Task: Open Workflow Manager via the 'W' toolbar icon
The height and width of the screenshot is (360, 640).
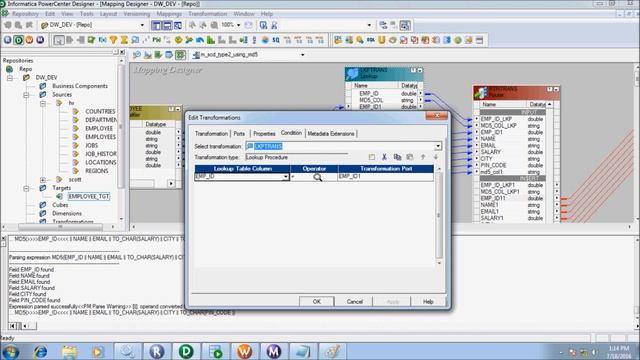Action: coord(29,40)
